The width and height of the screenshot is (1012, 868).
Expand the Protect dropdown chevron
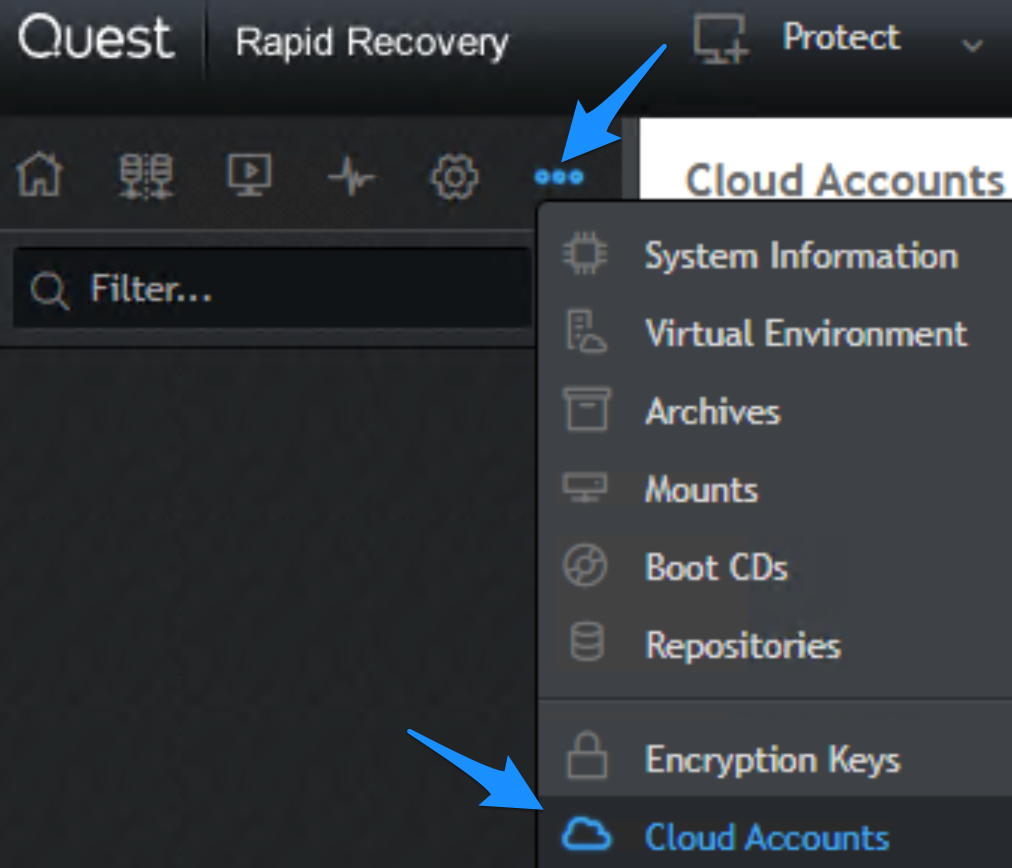(x=972, y=45)
